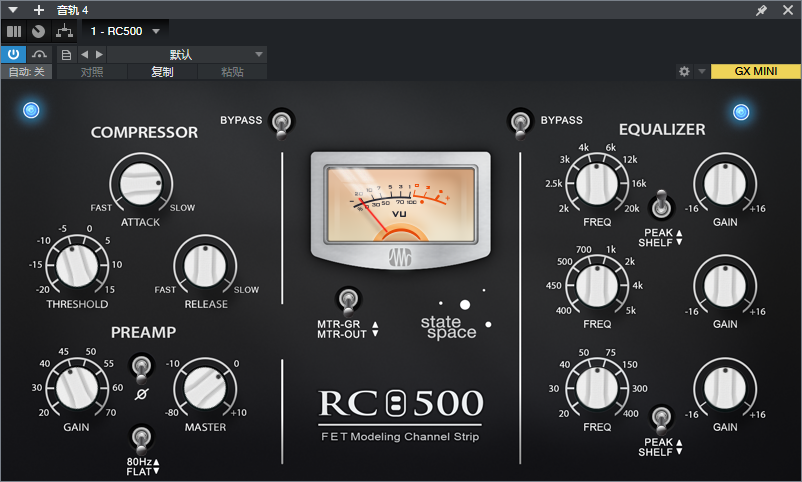
Task: Open the 默认 preset dropdown
Action: point(187,54)
